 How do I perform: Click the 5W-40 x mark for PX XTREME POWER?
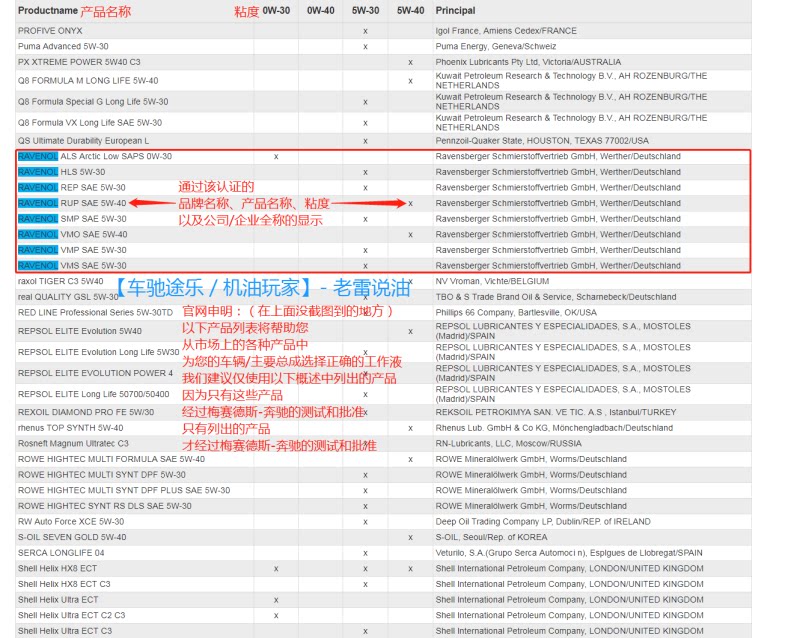click(410, 62)
